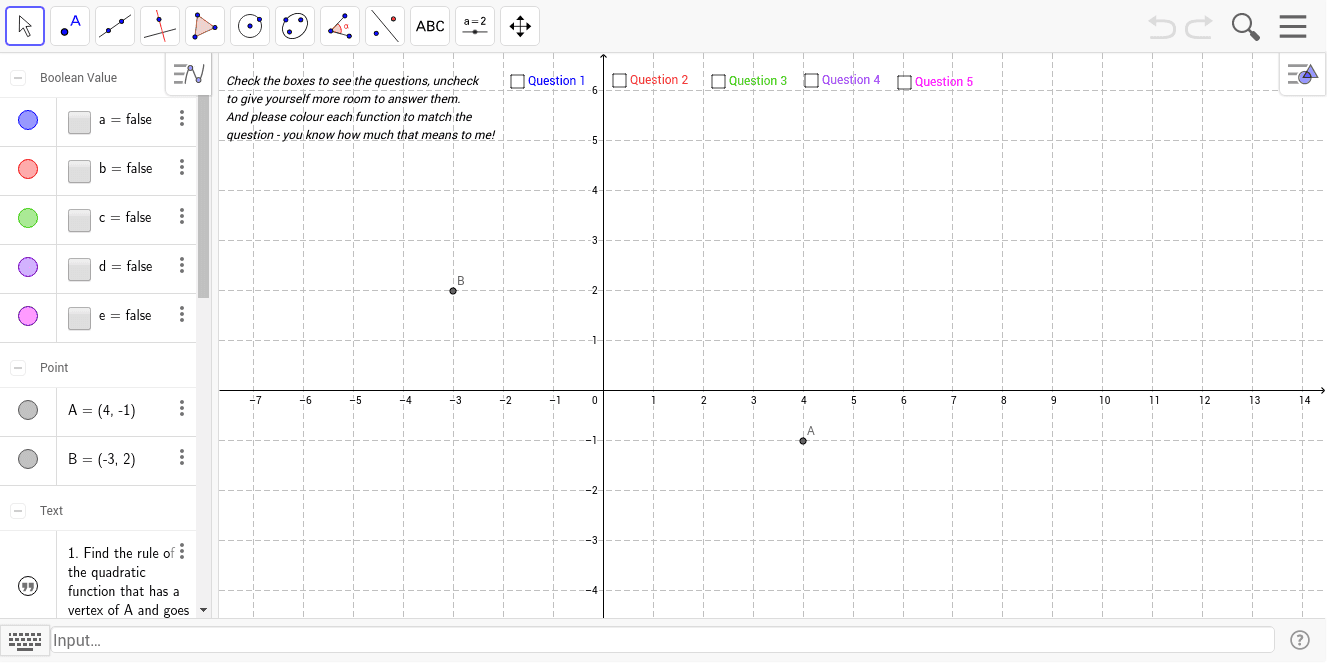Collapse the Point group
Viewport: 1327px width, 663px height.
(18, 368)
